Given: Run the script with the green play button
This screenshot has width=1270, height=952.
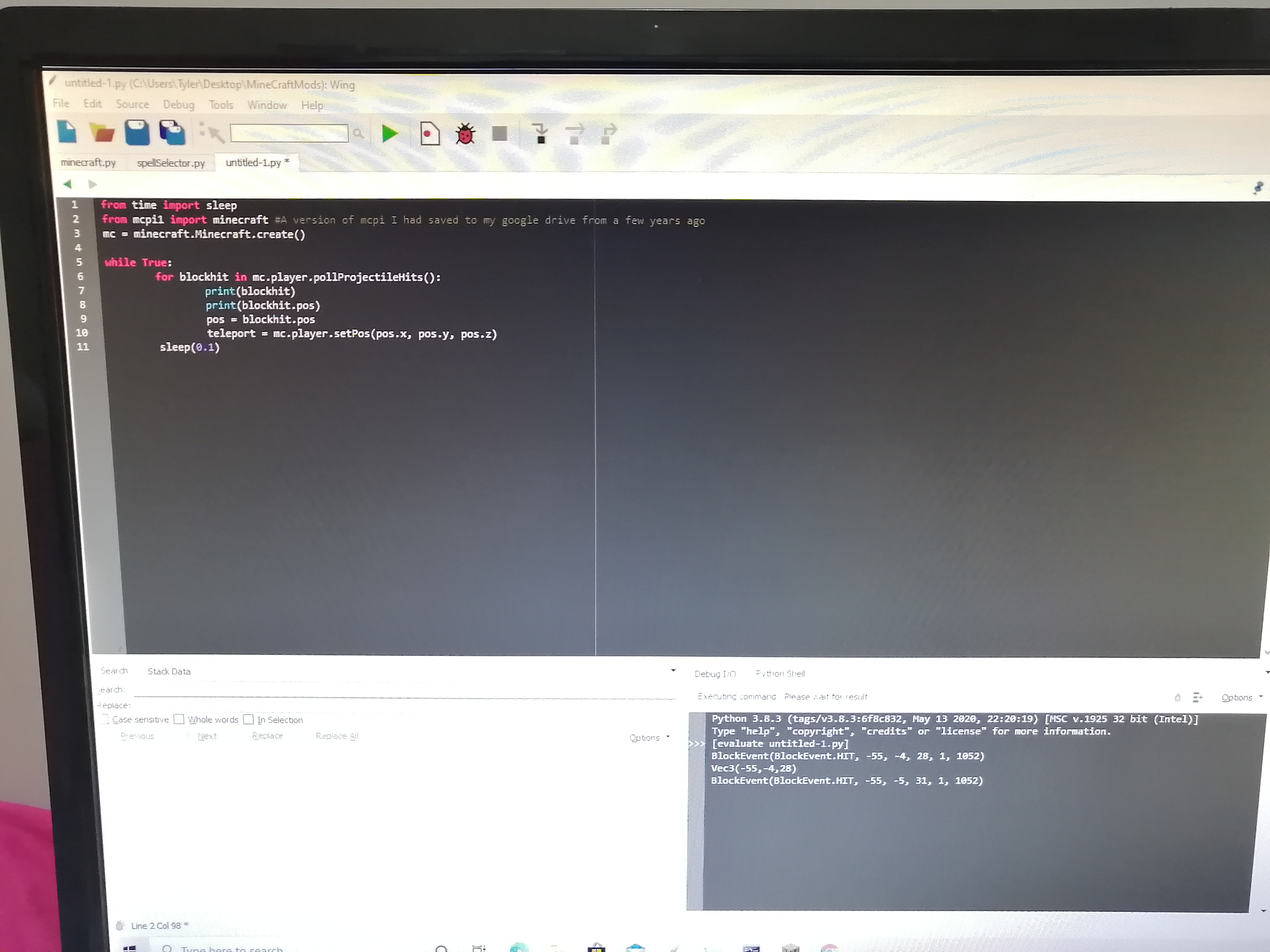Looking at the screenshot, I should [x=390, y=134].
